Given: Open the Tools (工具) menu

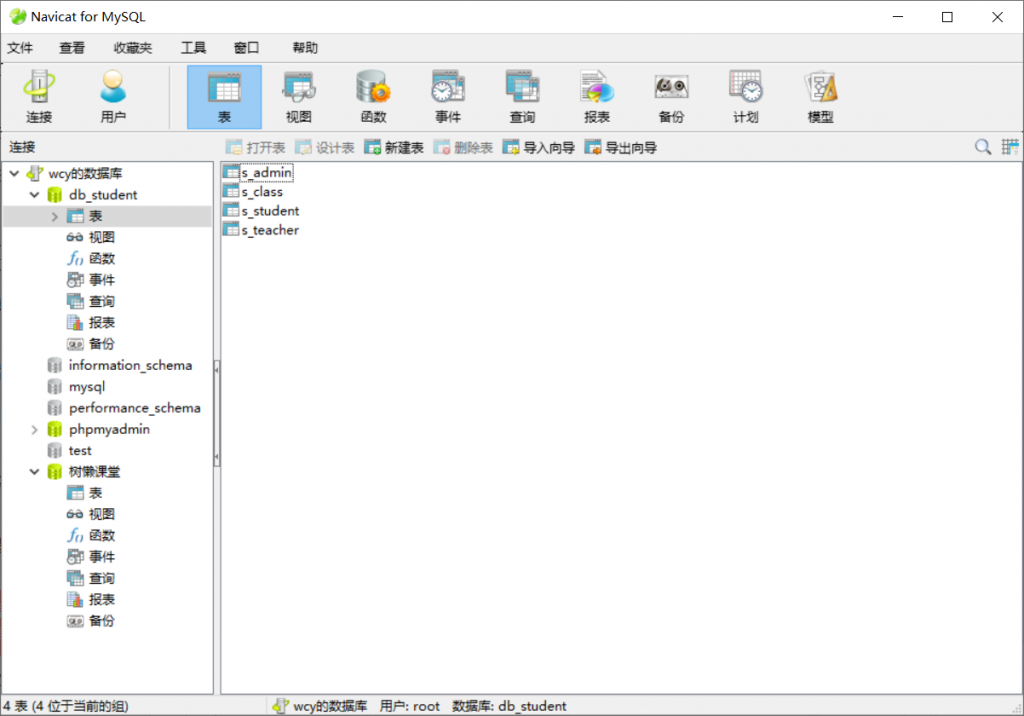Looking at the screenshot, I should click(x=193, y=48).
